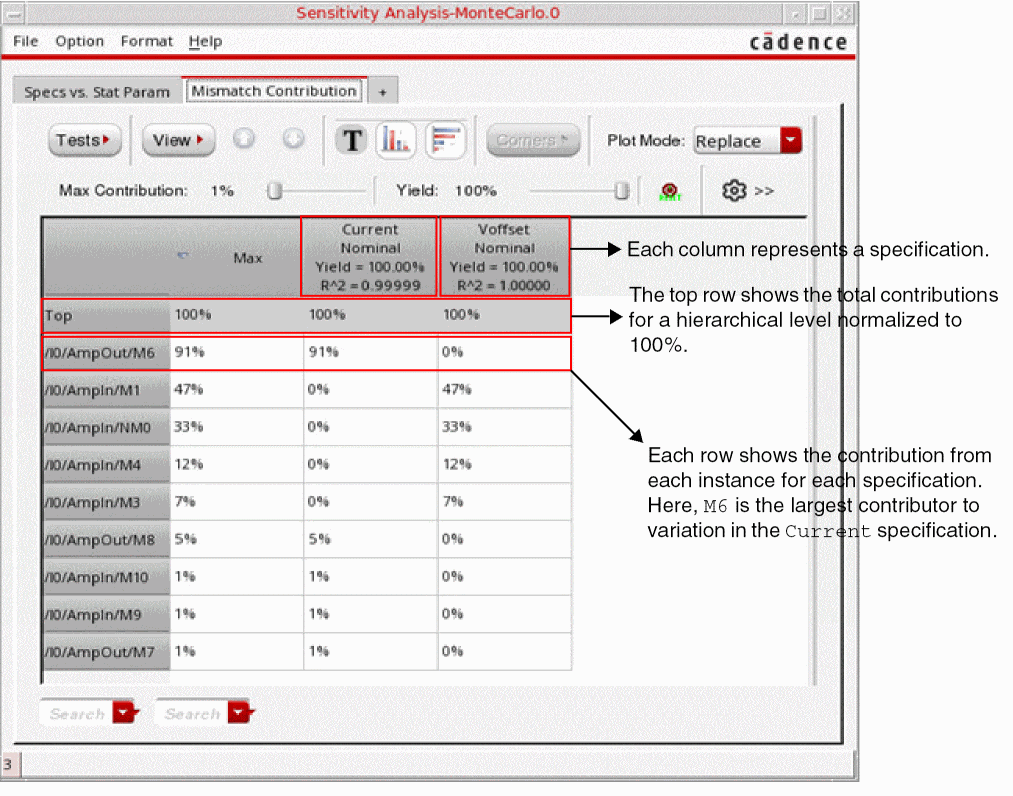
Task: Open the gear settings icon
Action: point(734,191)
